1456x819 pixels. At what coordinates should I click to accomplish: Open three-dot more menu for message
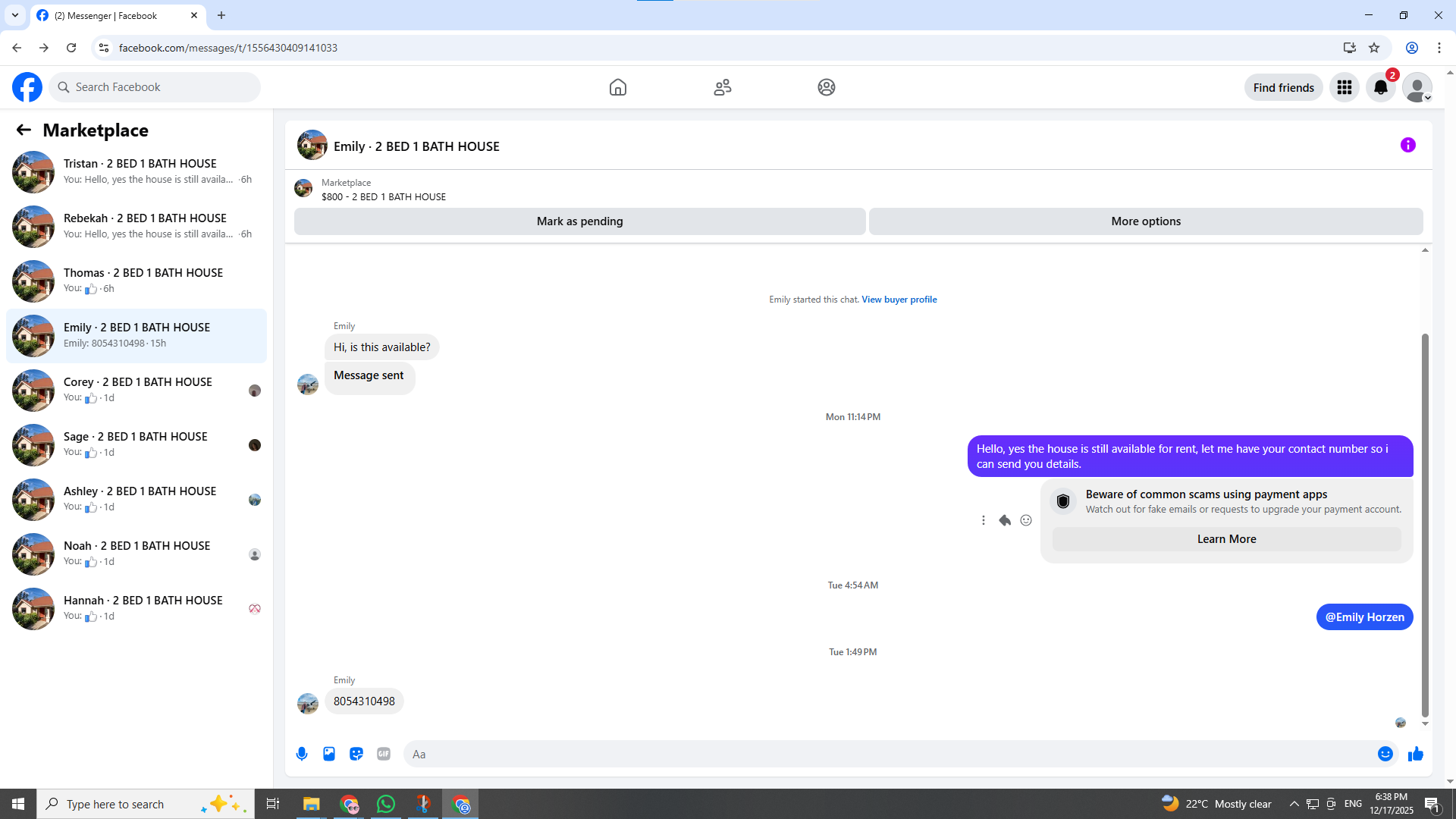click(984, 520)
